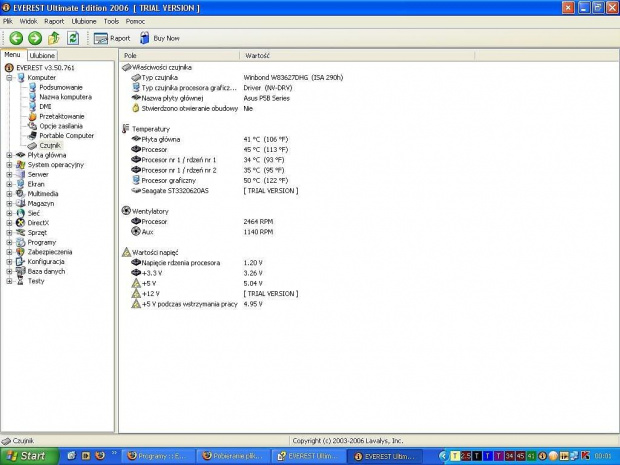
Task: Click the EVEREST tray info icon
Action: pyautogui.click(x=542, y=456)
